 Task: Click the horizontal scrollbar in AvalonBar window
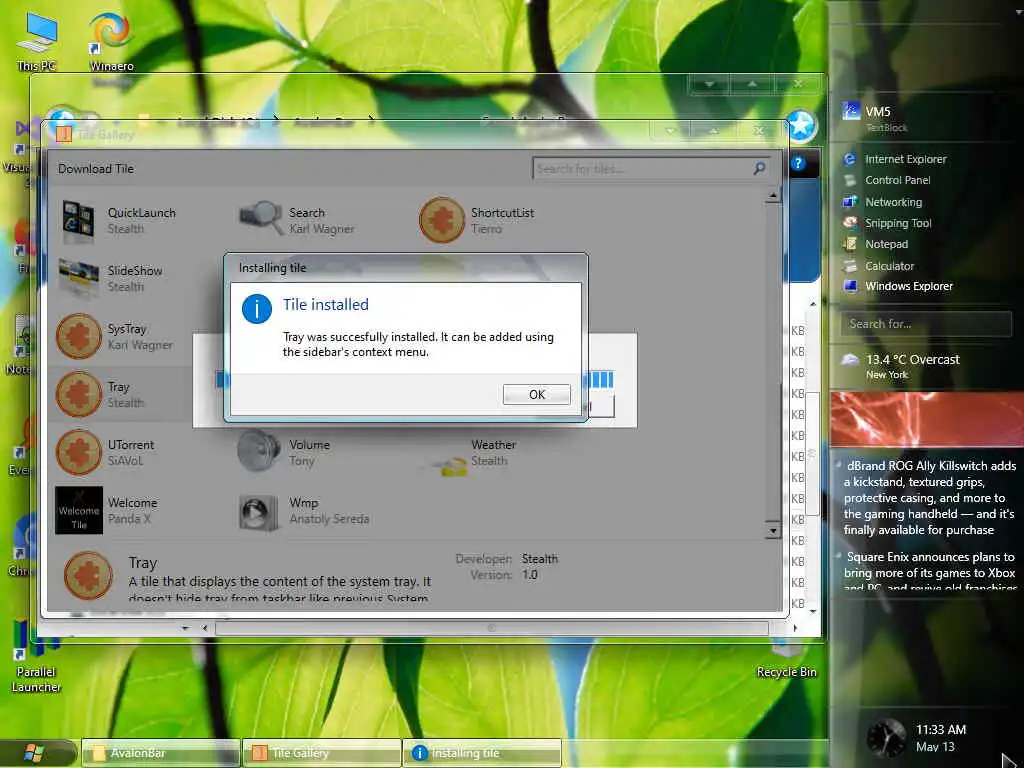click(x=491, y=628)
